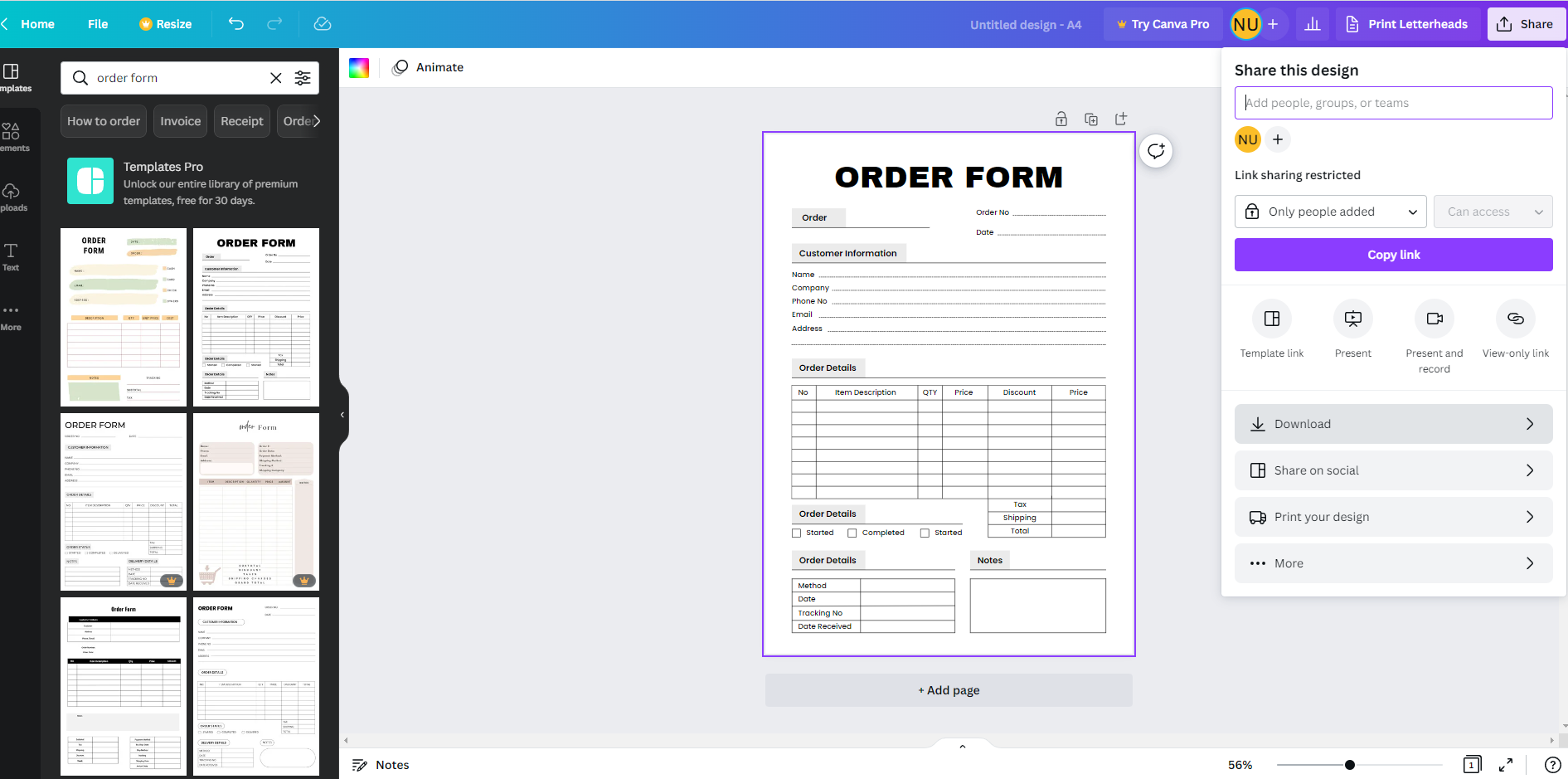
Task: Expand the More sharing options
Action: pyautogui.click(x=1393, y=562)
